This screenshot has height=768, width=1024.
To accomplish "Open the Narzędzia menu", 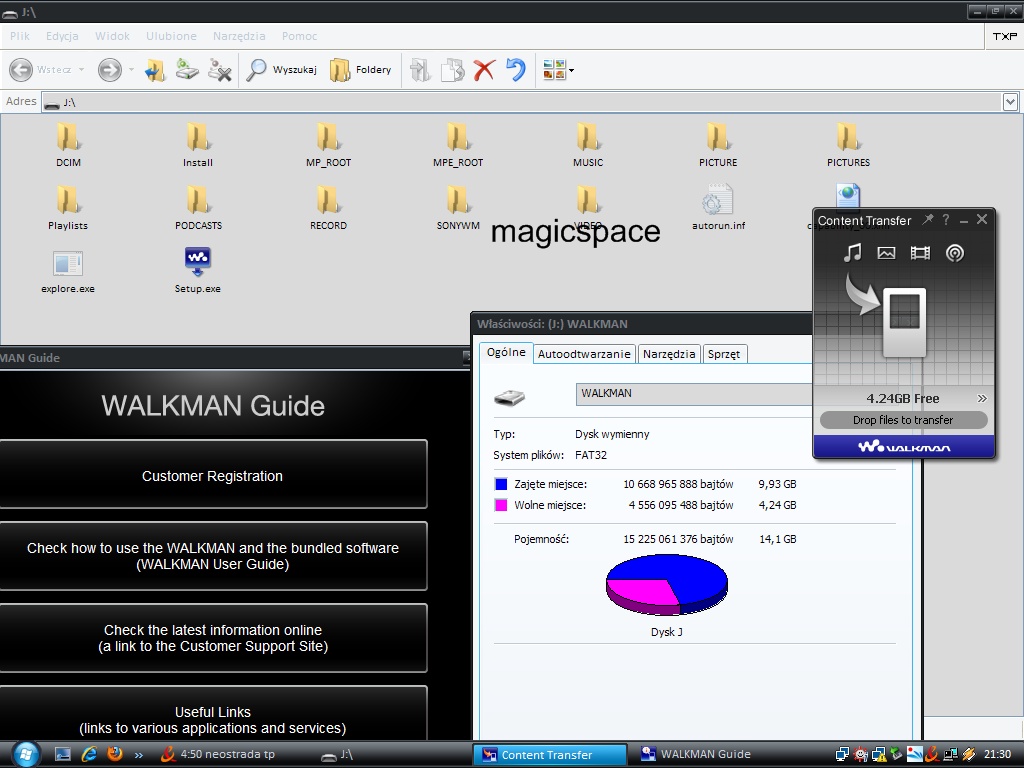I will click(239, 36).
